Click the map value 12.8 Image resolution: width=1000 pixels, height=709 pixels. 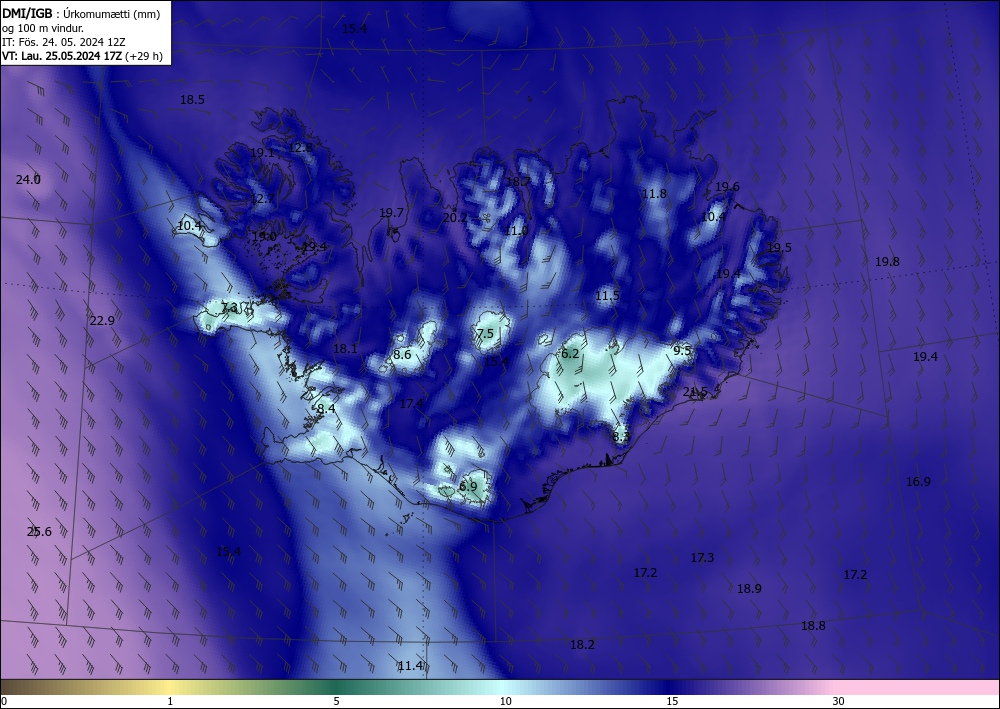click(x=301, y=148)
